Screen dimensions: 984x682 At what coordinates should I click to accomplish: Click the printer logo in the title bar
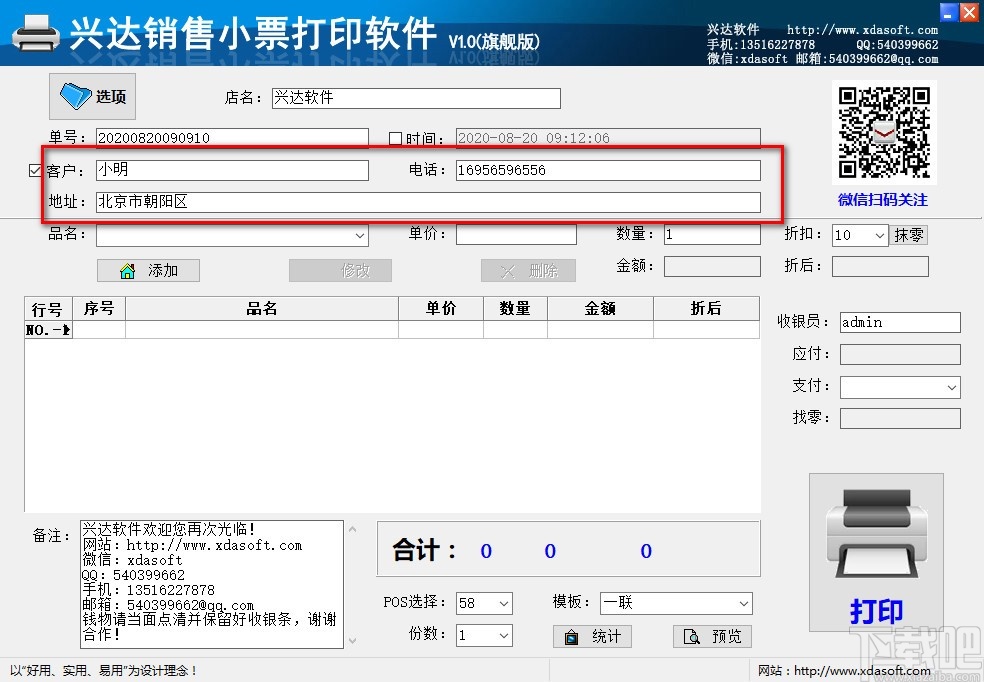click(37, 33)
